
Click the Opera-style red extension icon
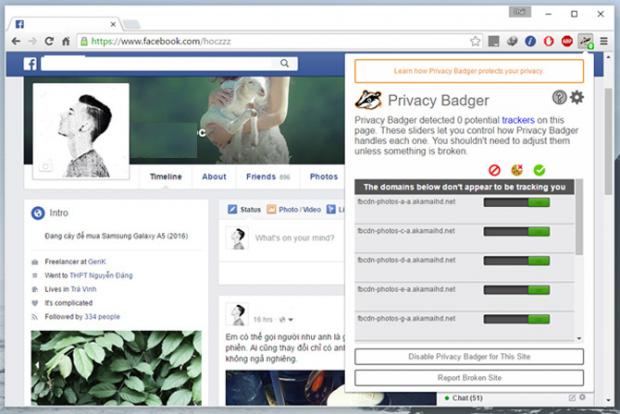pyautogui.click(x=548, y=41)
